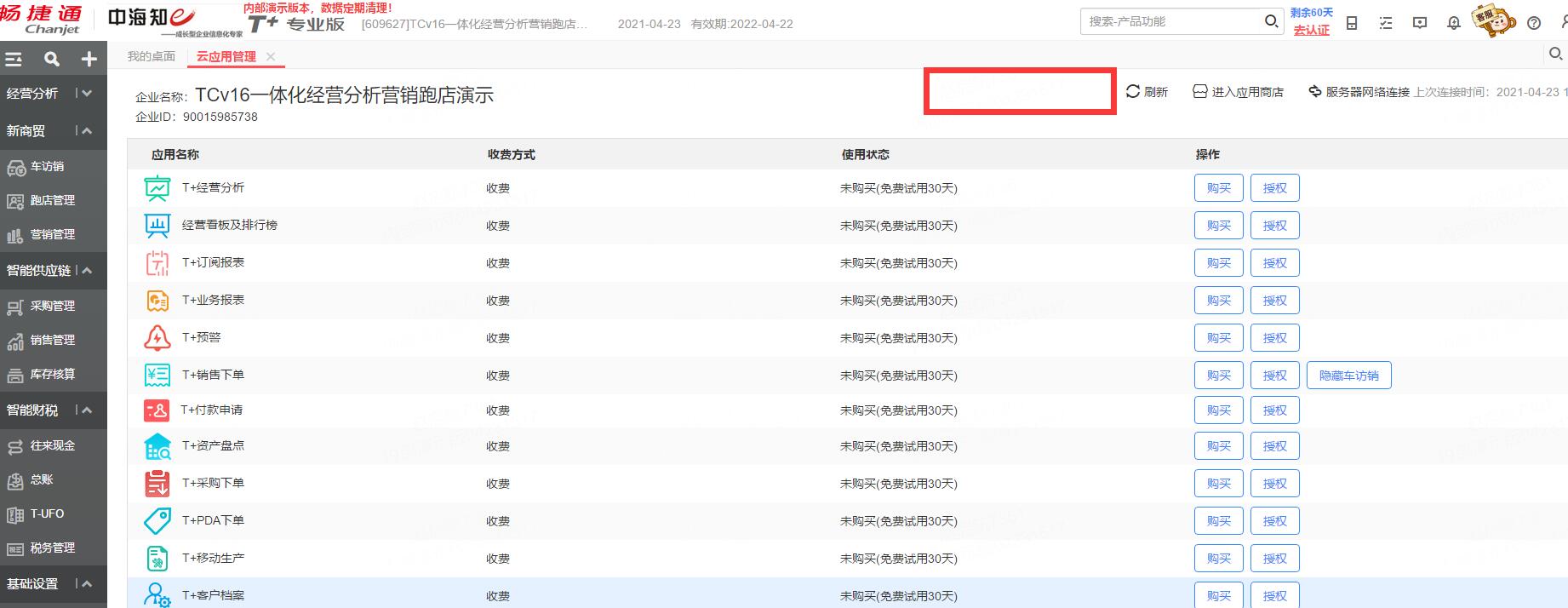Open 跑店管理 in the sidebar

(x=54, y=201)
